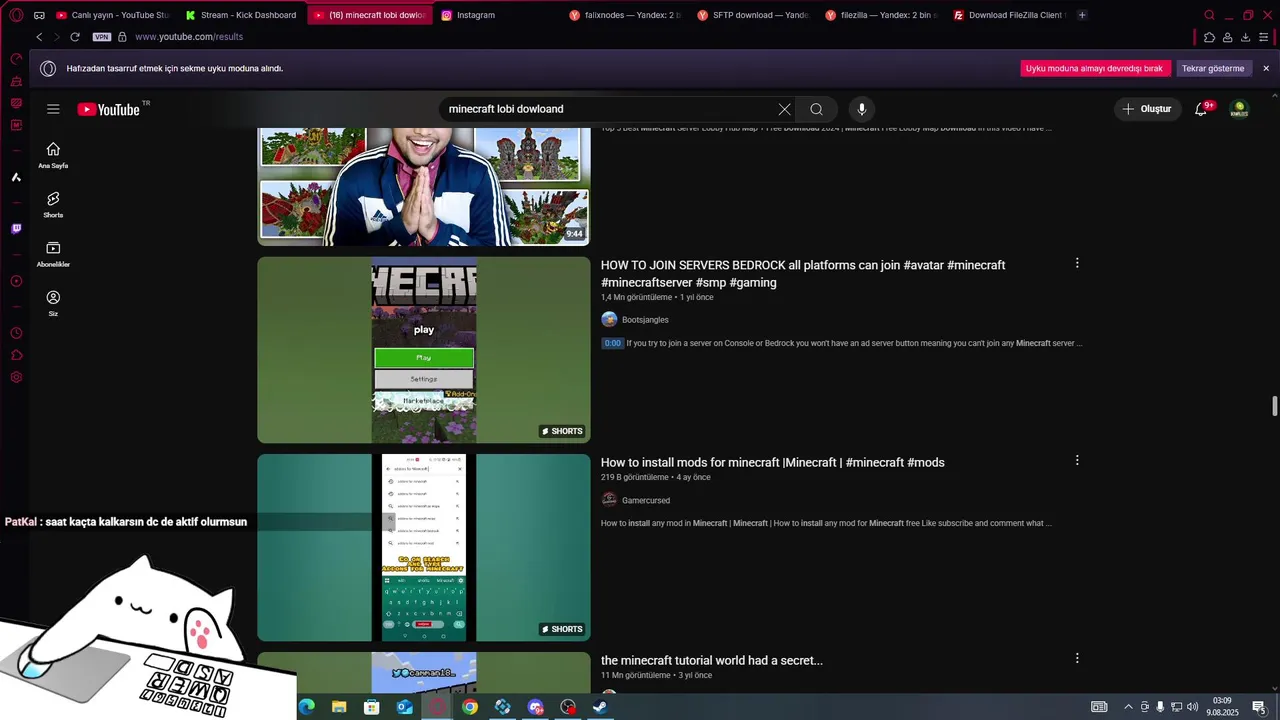Open options menu for install mods video
Image resolution: width=1280 pixels, height=720 pixels.
1077,460
